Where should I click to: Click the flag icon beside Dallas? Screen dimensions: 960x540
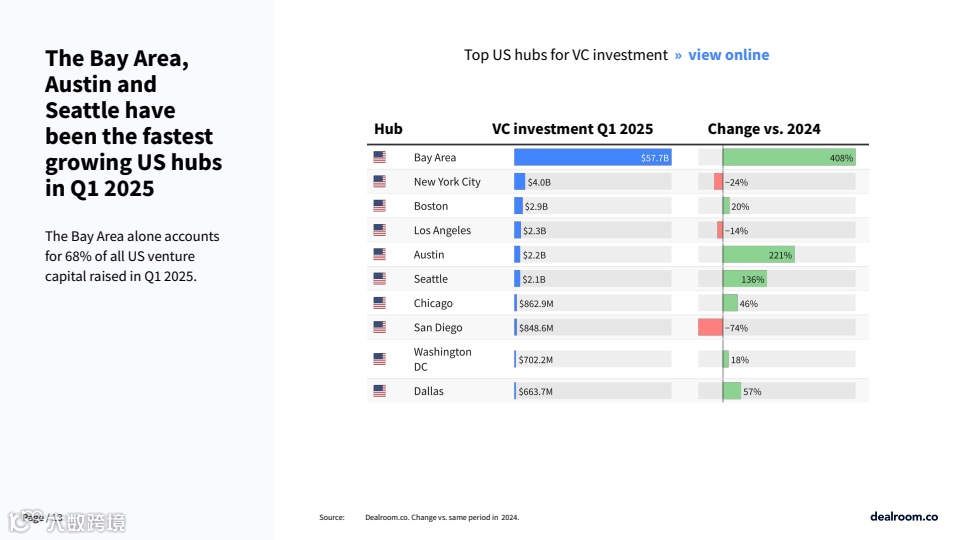(379, 391)
